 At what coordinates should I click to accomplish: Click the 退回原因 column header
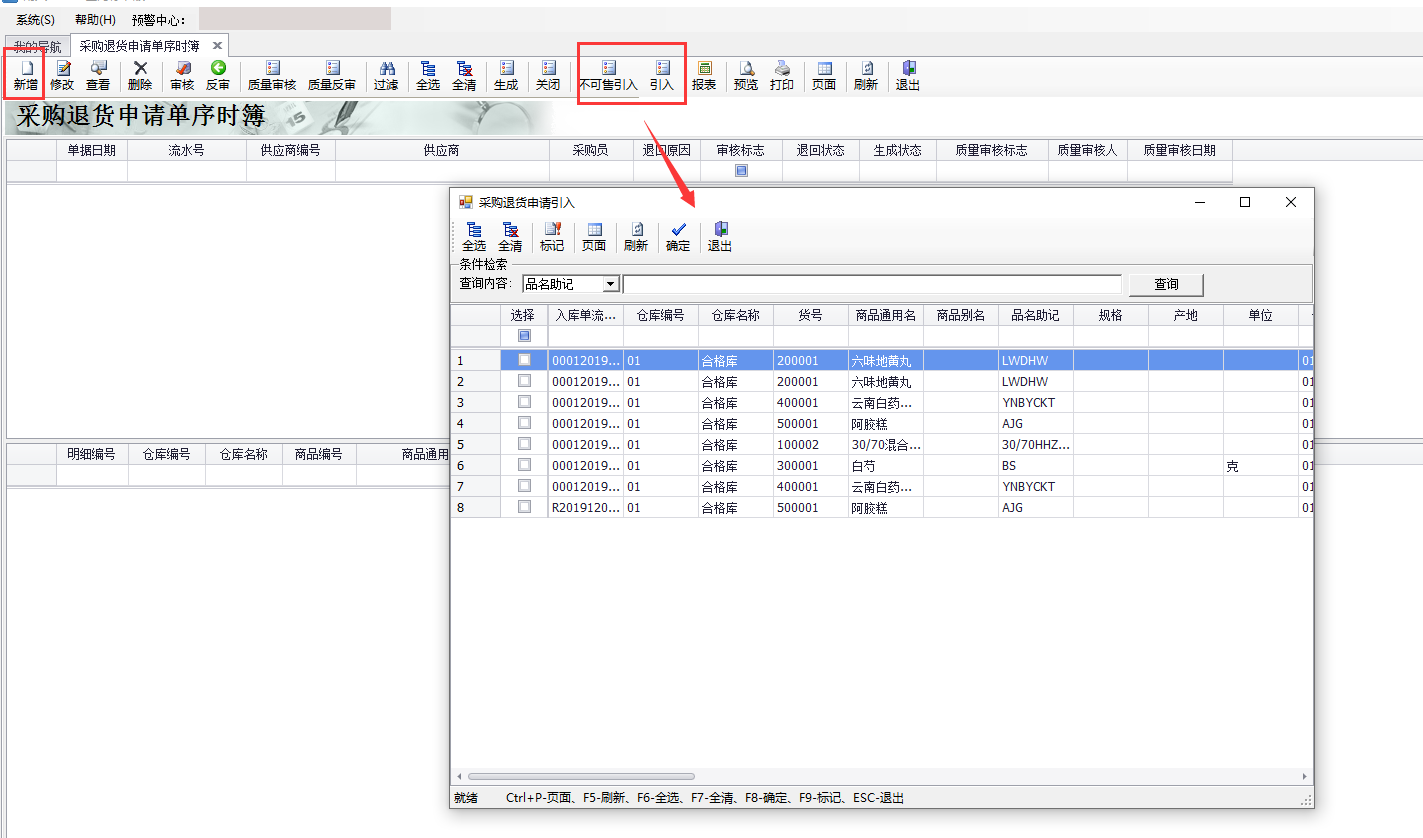pyautogui.click(x=666, y=150)
